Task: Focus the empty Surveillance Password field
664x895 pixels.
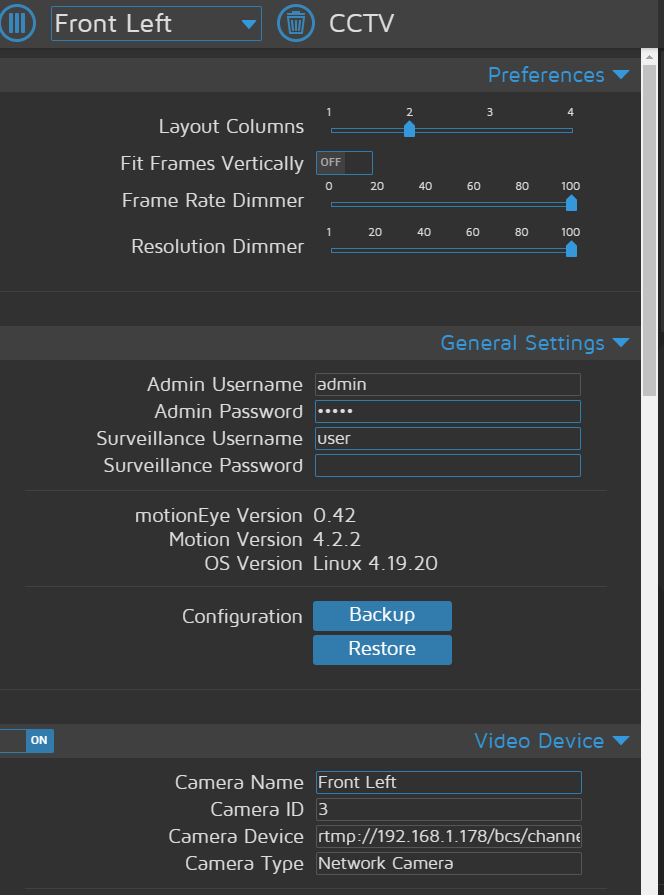Action: point(447,465)
